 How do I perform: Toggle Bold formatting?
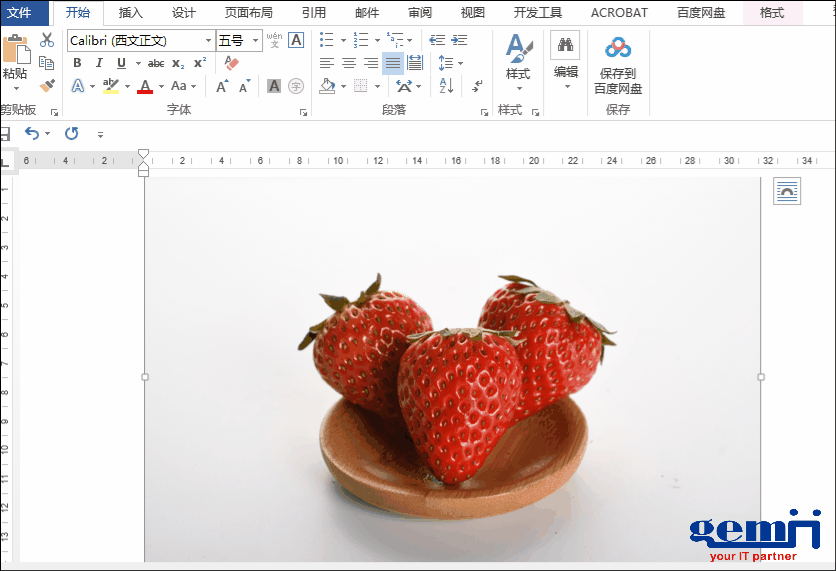tap(77, 63)
